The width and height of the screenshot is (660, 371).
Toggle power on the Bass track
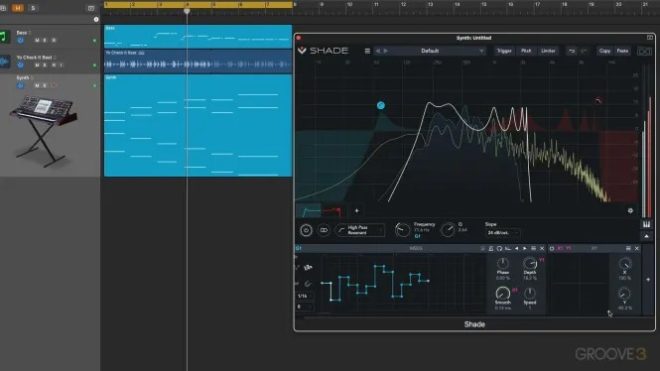click(x=20, y=40)
